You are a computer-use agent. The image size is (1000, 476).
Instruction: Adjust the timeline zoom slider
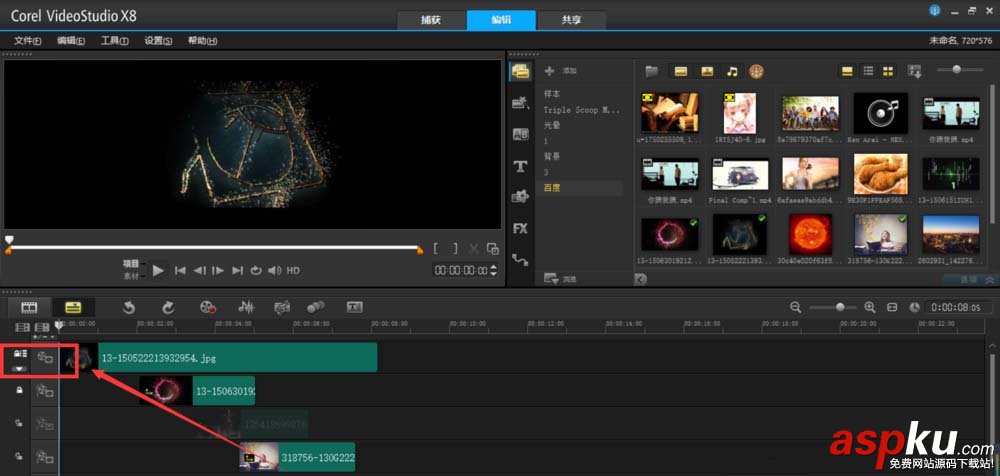click(832, 308)
